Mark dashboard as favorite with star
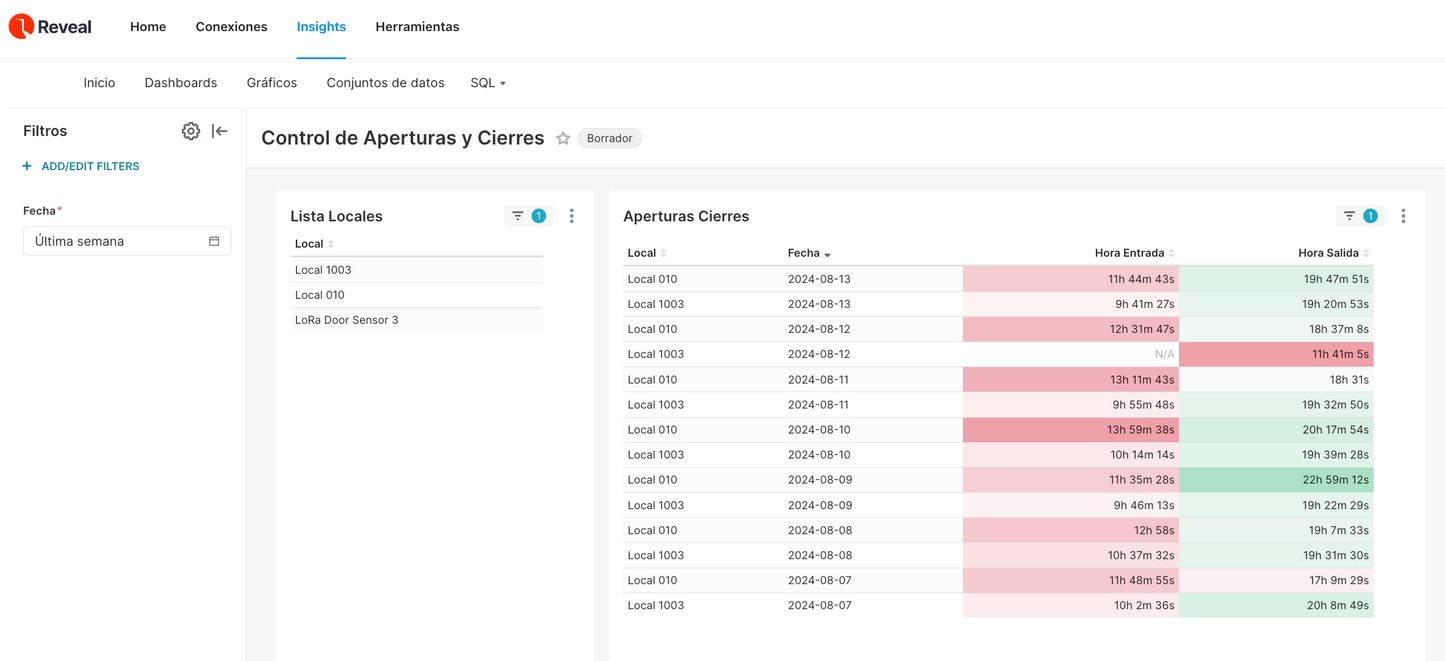The width and height of the screenshot is (1445, 661). [x=563, y=139]
